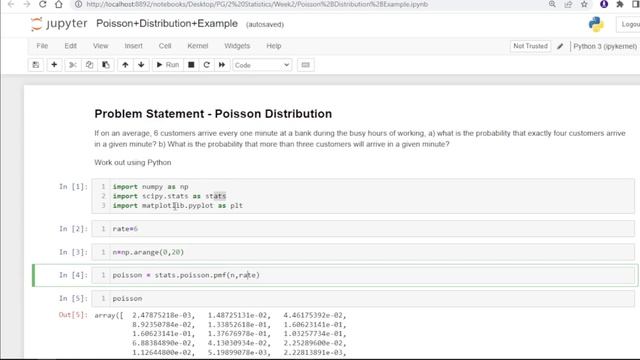Open the extensions puzzle icon

[x=620, y=4]
